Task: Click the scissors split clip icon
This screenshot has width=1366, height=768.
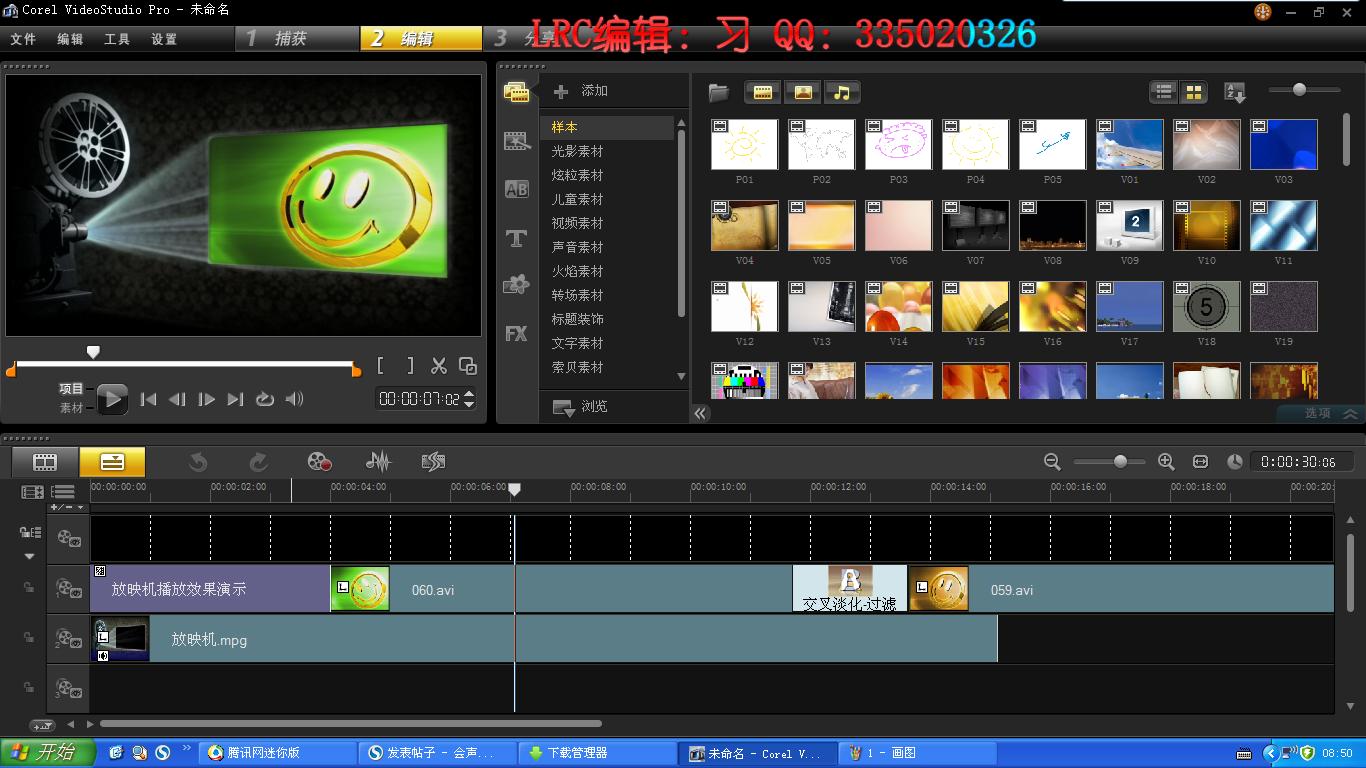Action: coord(439,366)
